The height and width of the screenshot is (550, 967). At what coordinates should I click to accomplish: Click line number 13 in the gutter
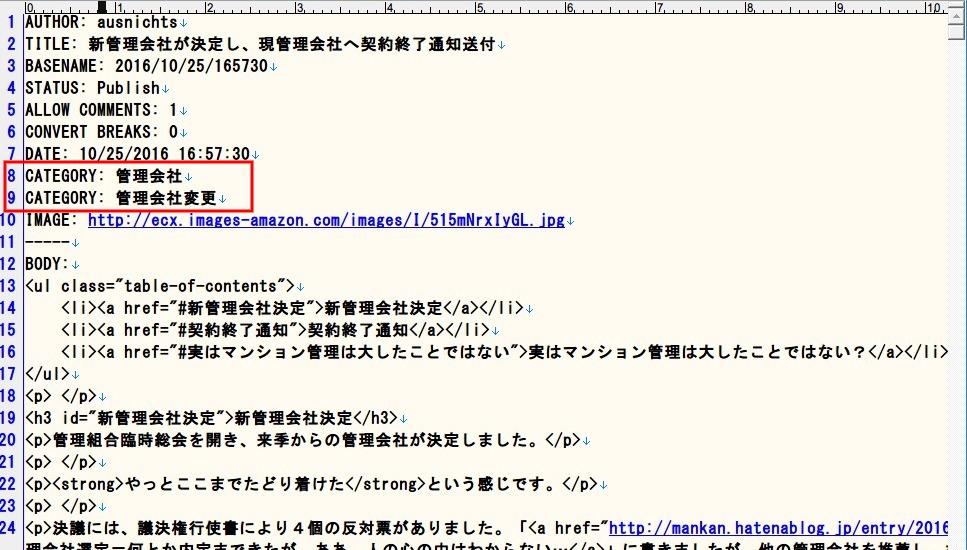pyautogui.click(x=10, y=286)
